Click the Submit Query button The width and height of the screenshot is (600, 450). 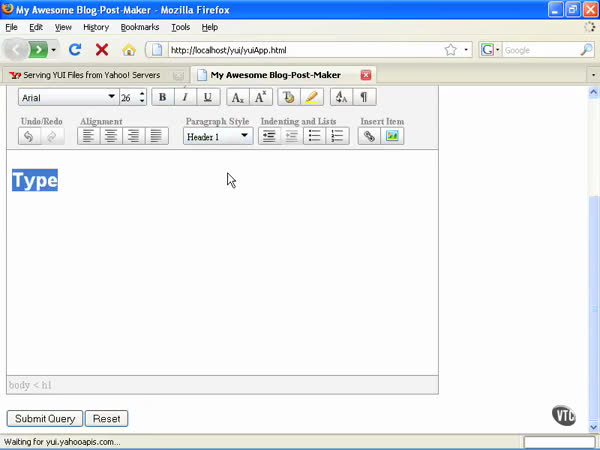tap(45, 419)
